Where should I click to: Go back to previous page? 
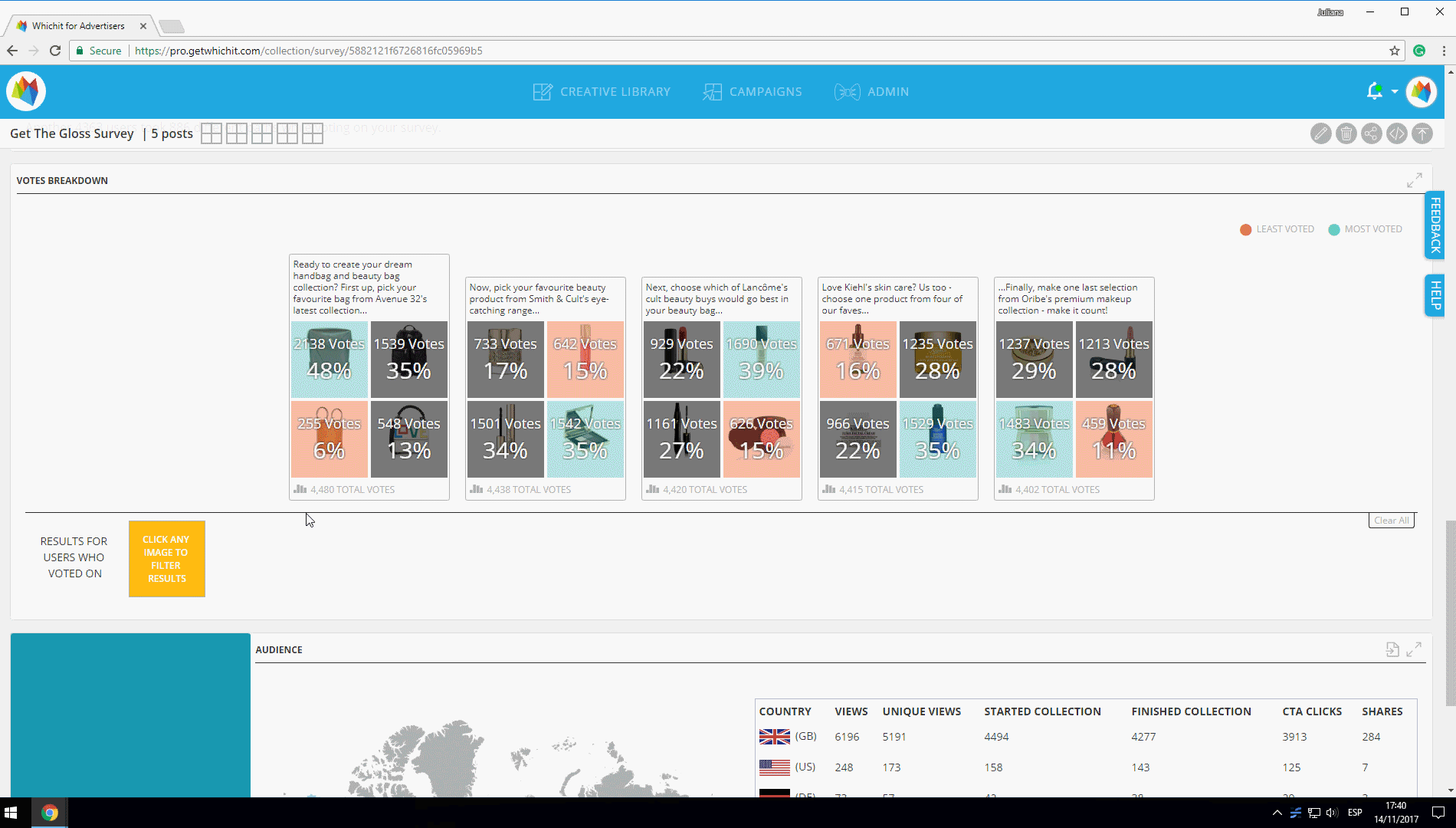12,51
